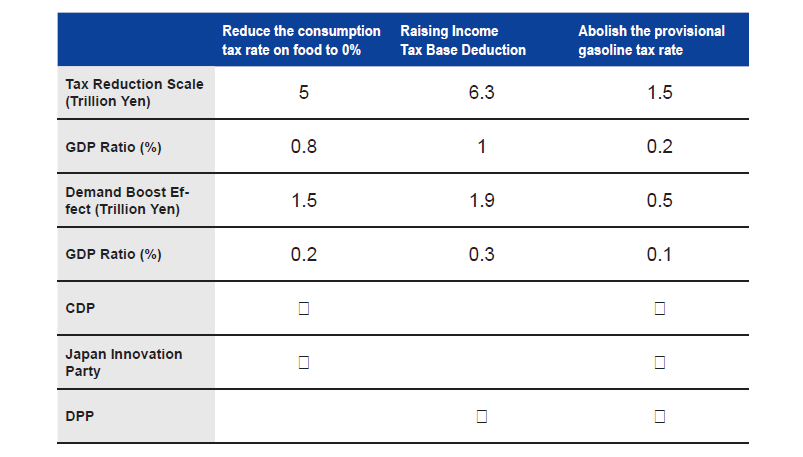Screen dimensions: 803x457
Task: Tick Japan Innovation Party's gasoline tax checkbox
Action: click(x=660, y=363)
